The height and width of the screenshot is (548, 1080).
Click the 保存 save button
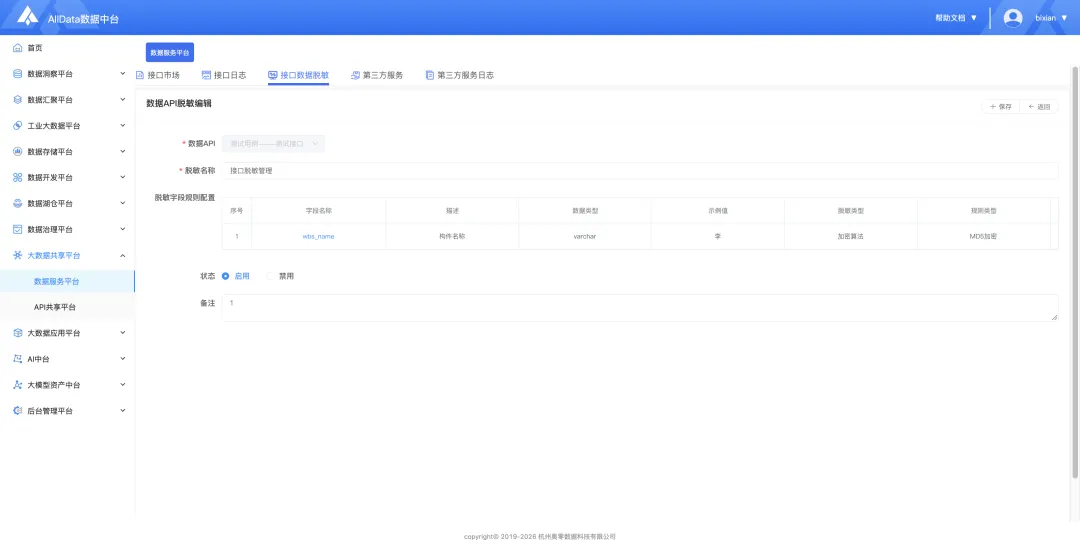pyautogui.click(x=1000, y=107)
